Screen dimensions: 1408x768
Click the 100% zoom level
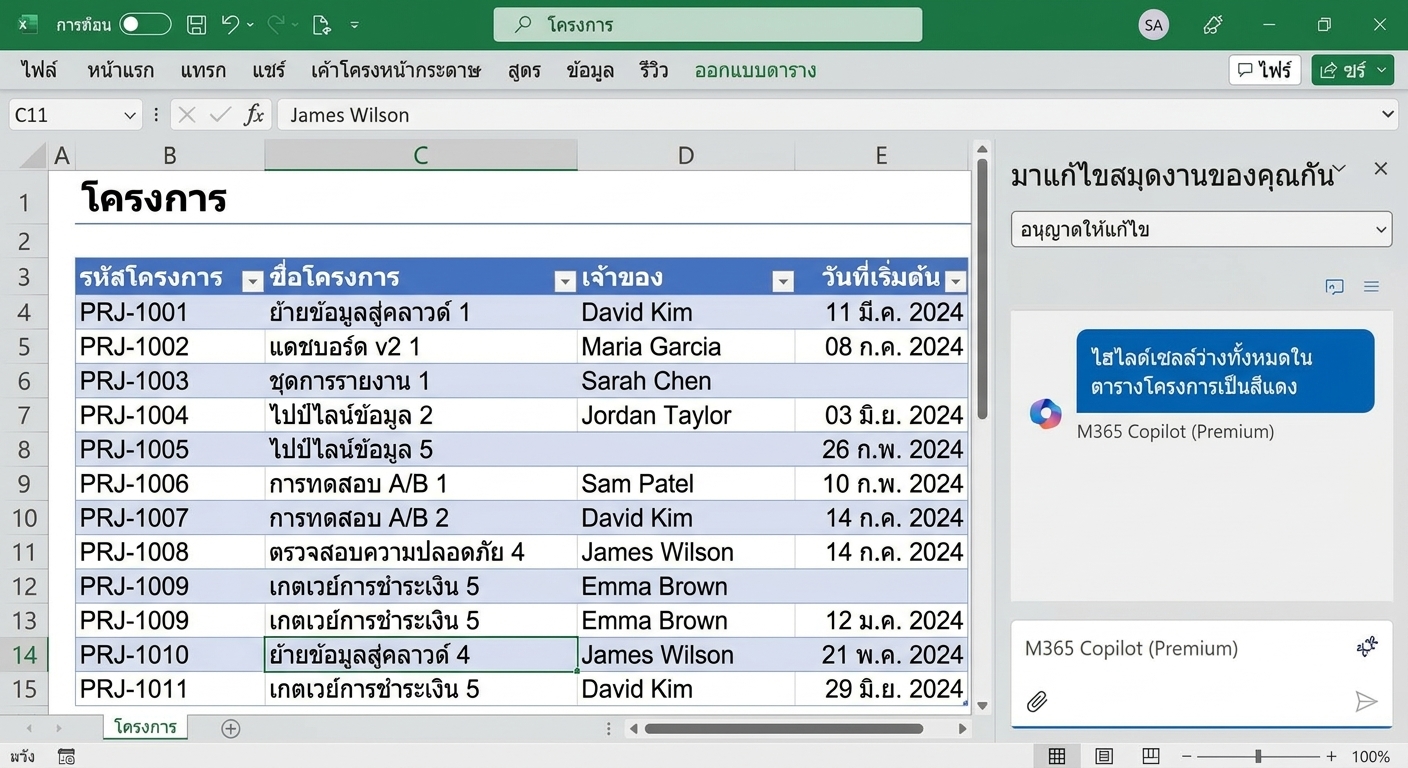click(x=1371, y=756)
